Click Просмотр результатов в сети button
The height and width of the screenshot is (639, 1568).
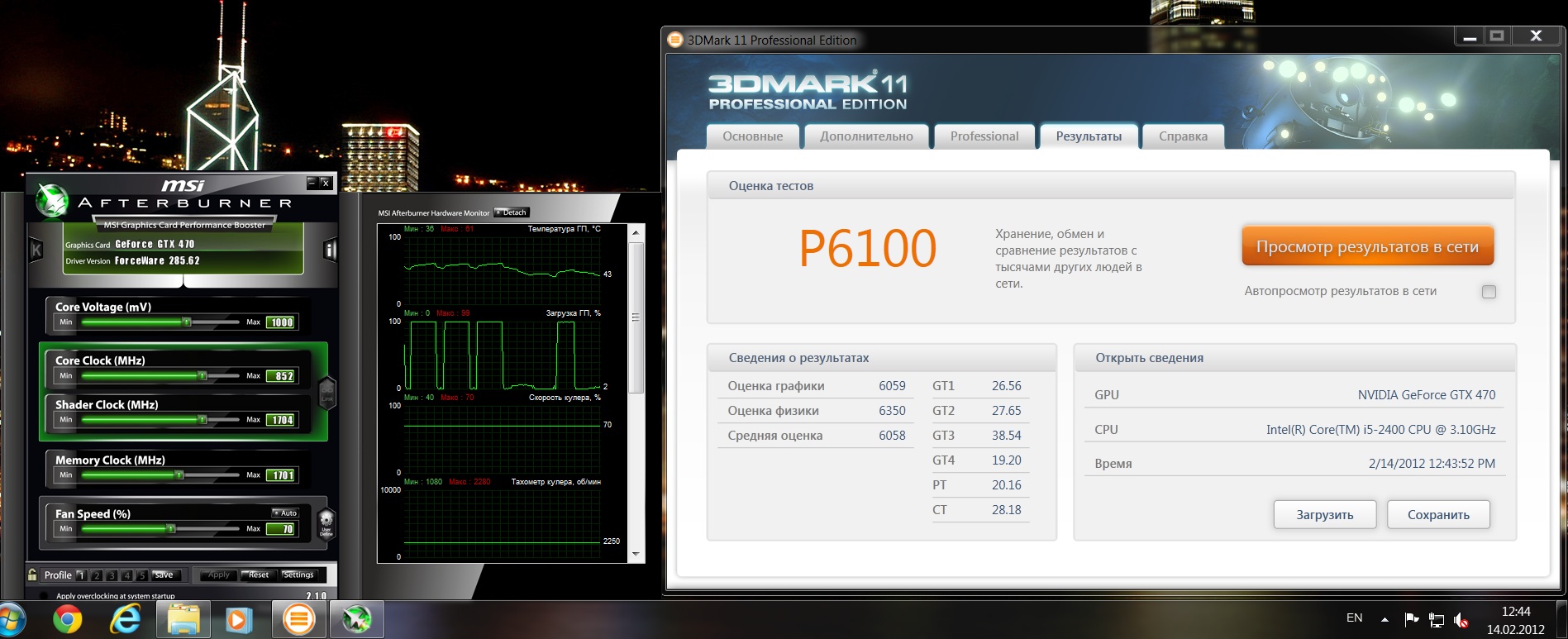click(1367, 246)
